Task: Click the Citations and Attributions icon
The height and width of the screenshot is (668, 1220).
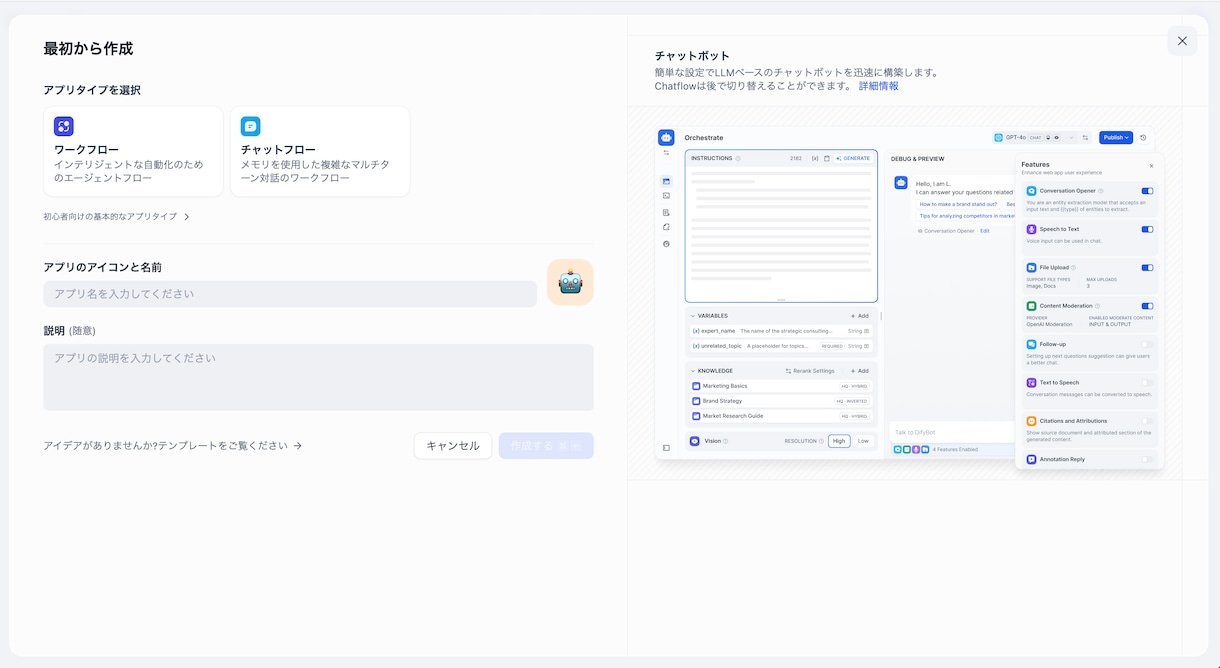Action: click(x=1031, y=421)
